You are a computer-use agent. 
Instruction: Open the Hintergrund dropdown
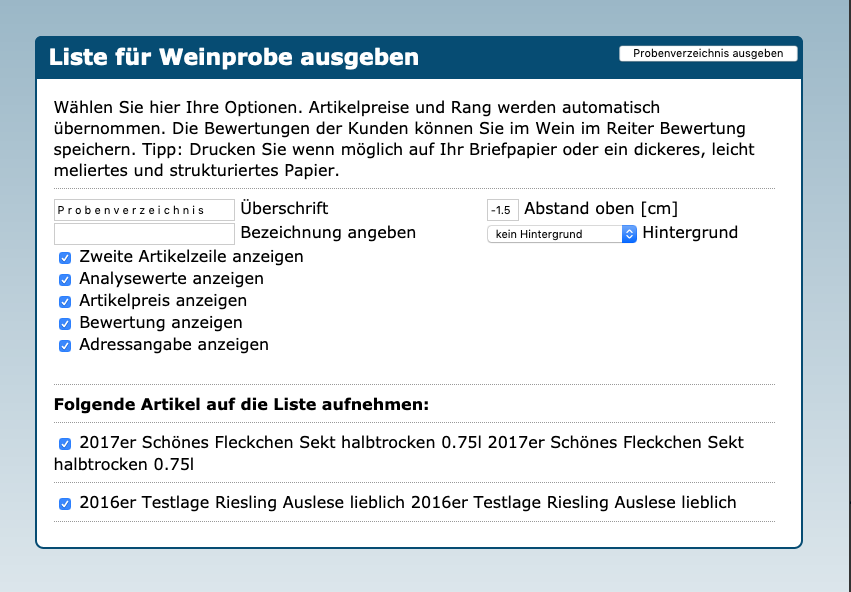(561, 234)
